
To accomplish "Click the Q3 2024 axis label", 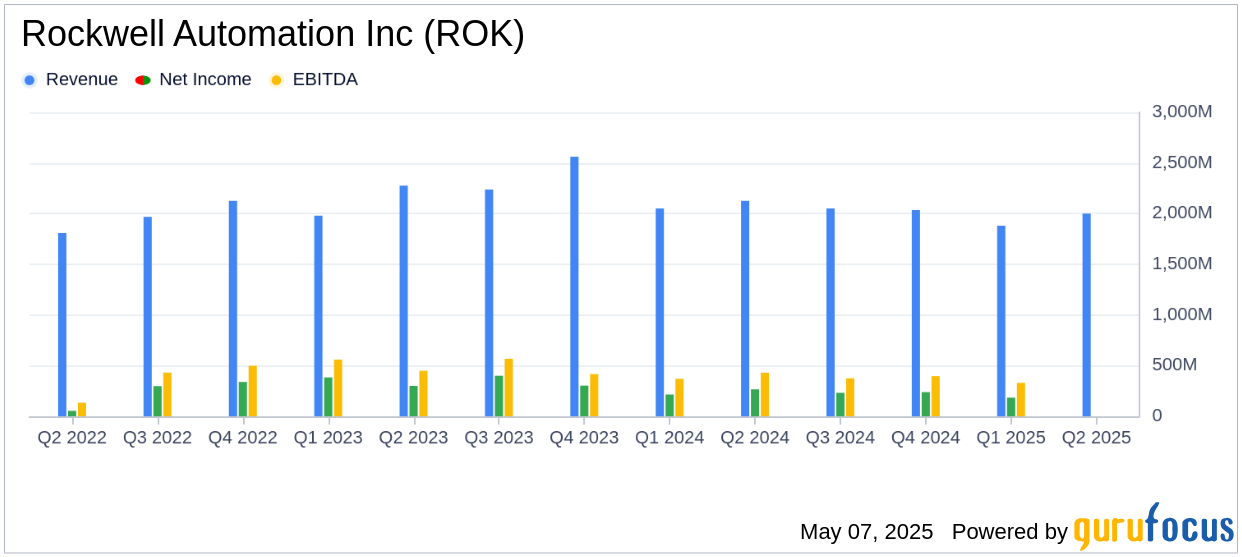I will [840, 438].
